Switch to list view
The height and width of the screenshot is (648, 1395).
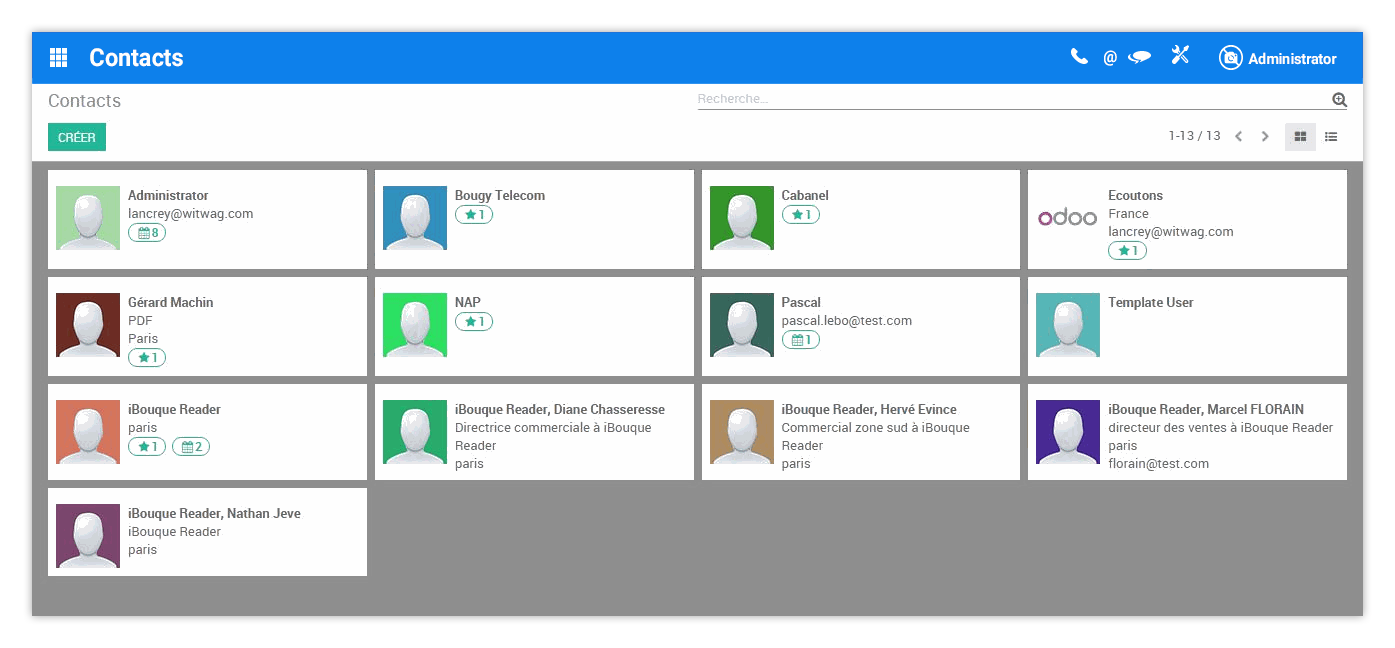(1331, 136)
